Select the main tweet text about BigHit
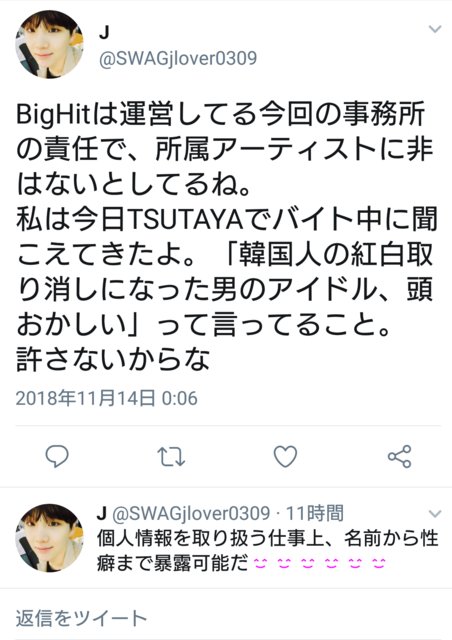 pos(226,236)
